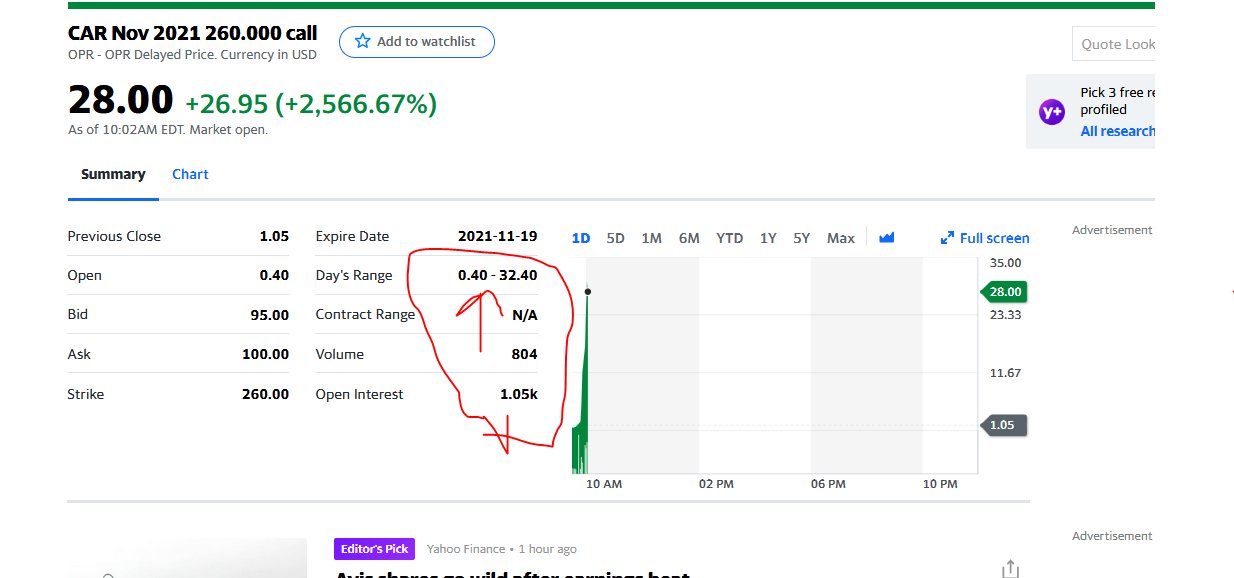
Task: Focus the Quote Lookup search field
Action: [x=1113, y=44]
